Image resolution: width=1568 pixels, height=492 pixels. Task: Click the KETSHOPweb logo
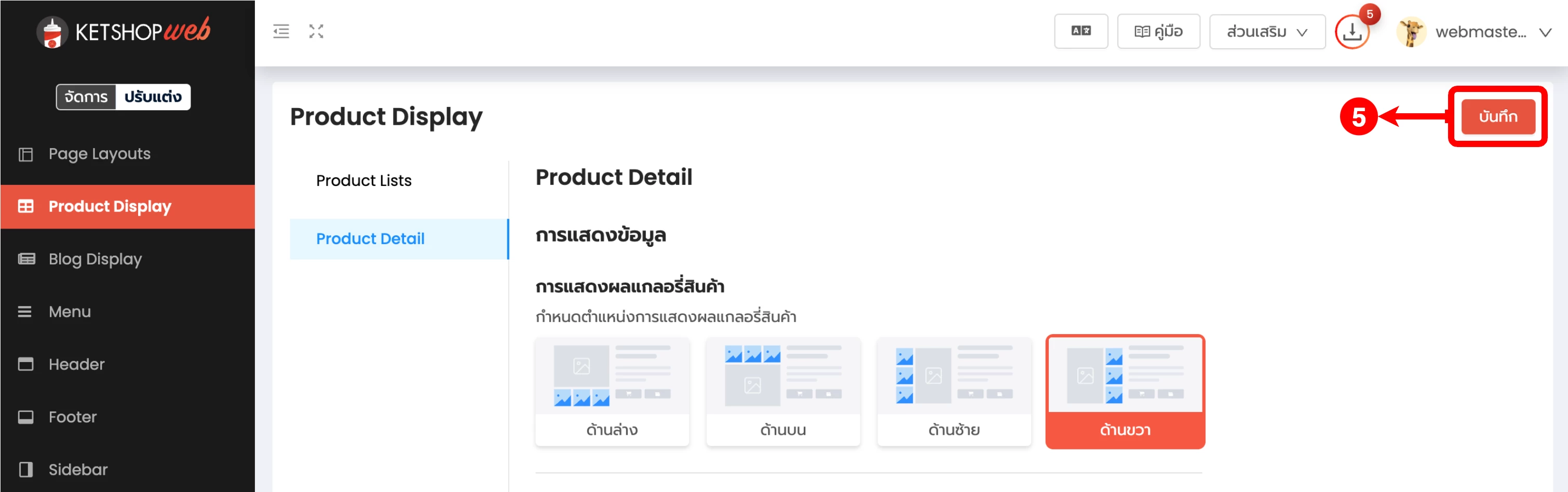point(124,31)
